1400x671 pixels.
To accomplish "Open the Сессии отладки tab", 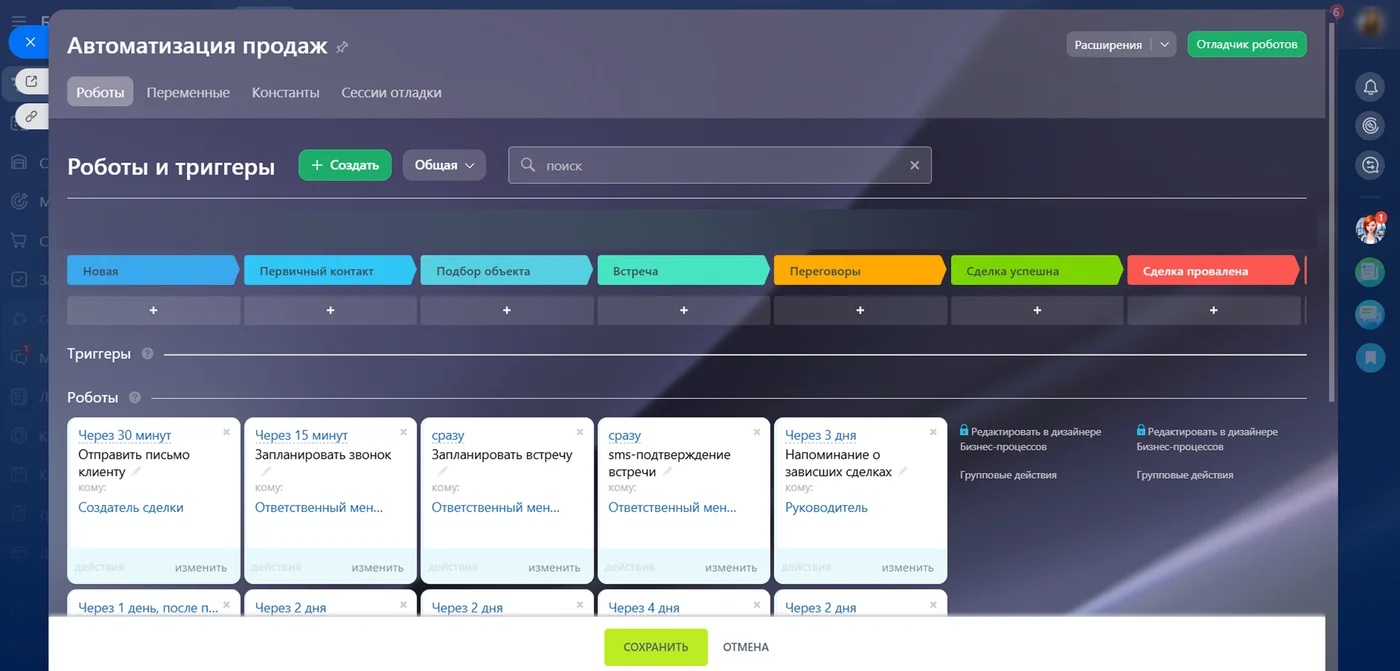I will pyautogui.click(x=391, y=92).
